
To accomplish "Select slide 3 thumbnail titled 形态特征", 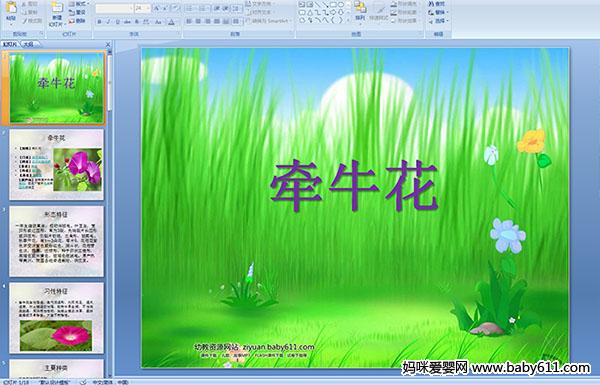I will click(x=57, y=241).
